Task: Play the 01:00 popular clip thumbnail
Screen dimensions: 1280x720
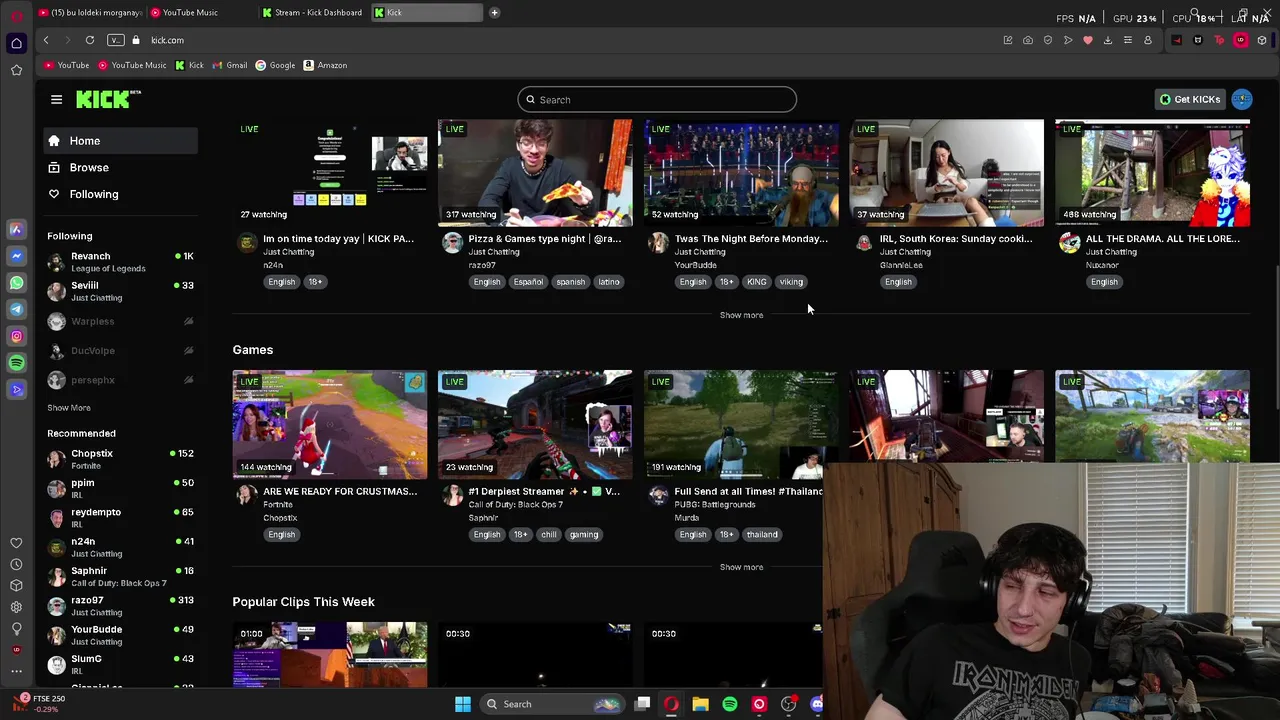Action: 330,655
